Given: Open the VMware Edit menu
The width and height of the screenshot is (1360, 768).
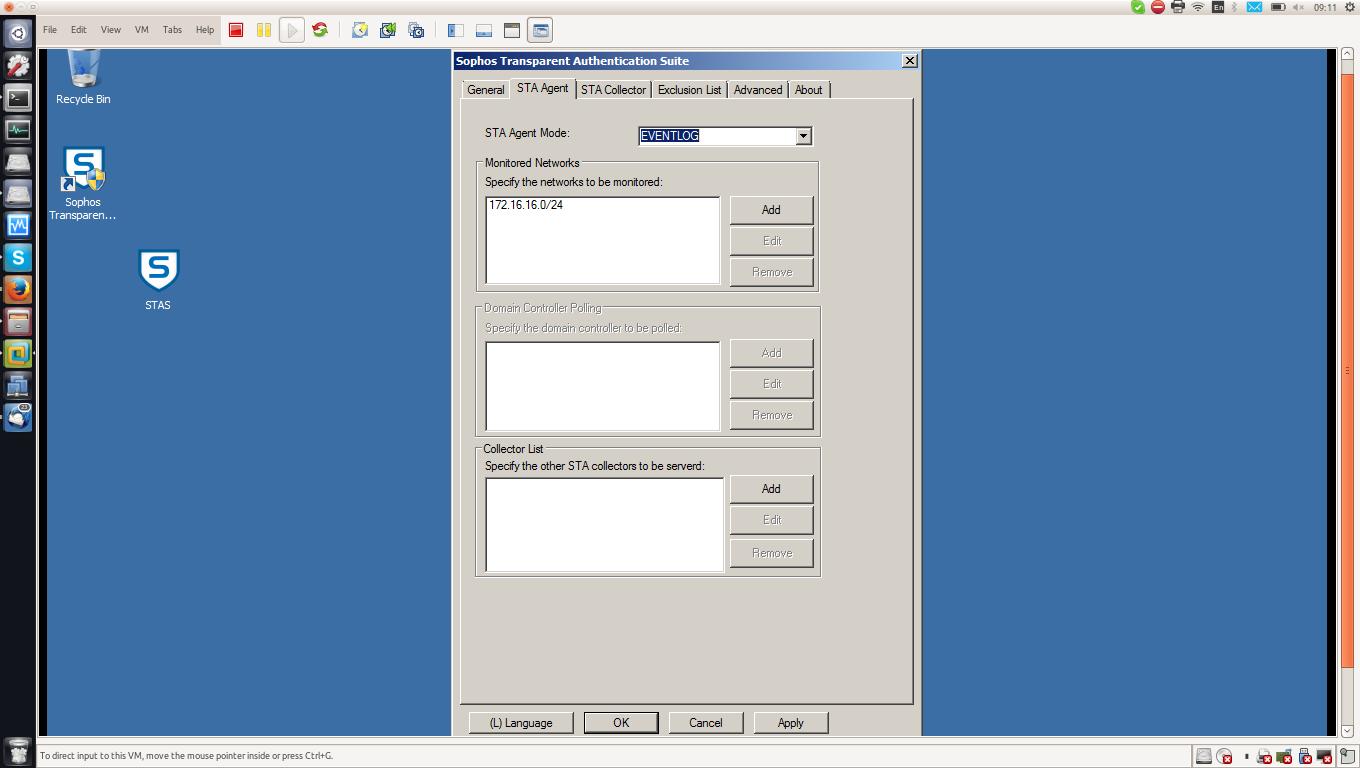Looking at the screenshot, I should [x=79, y=30].
